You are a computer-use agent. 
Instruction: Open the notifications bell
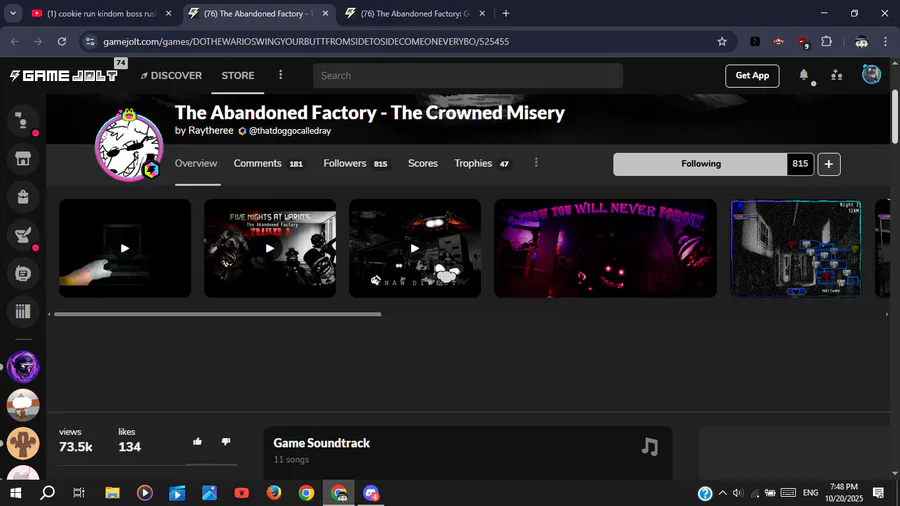click(804, 75)
